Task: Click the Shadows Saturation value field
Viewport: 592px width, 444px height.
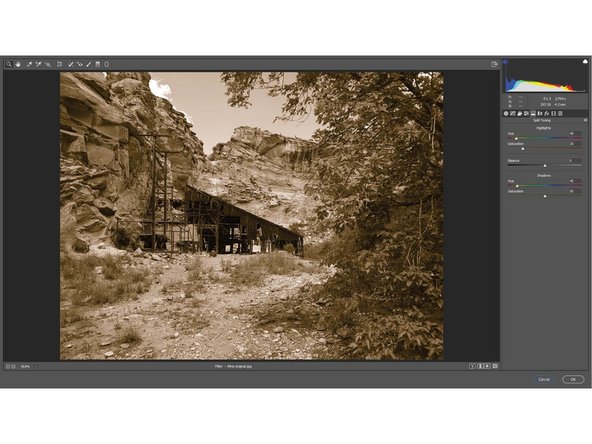Action: coord(575,191)
